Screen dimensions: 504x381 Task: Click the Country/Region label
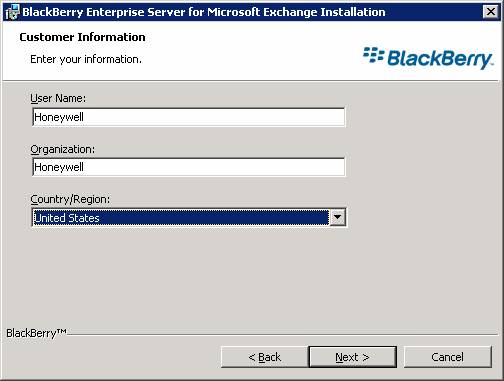coord(70,199)
